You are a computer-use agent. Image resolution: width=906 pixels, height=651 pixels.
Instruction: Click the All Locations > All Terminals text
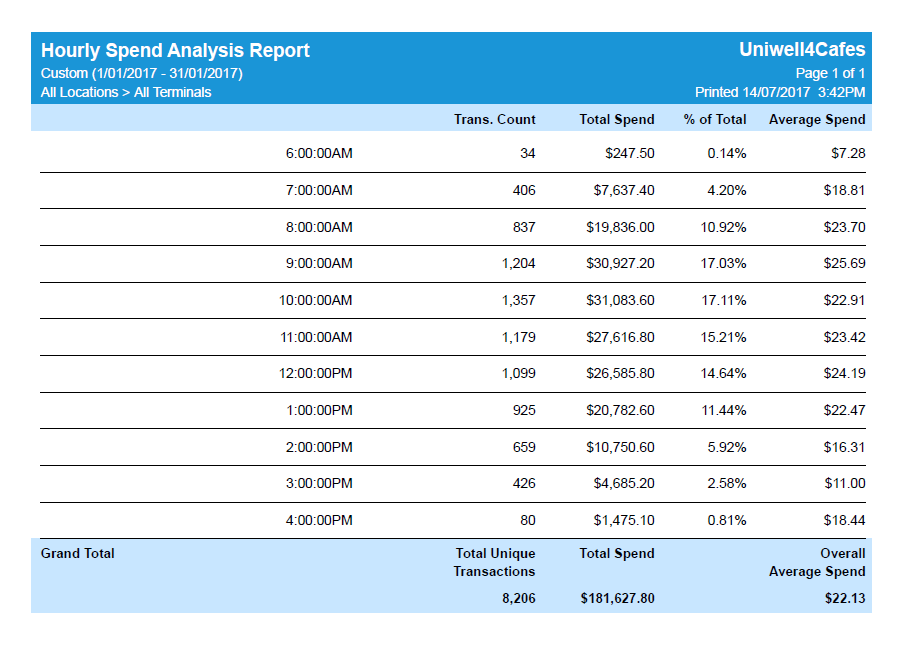pyautogui.click(x=126, y=92)
